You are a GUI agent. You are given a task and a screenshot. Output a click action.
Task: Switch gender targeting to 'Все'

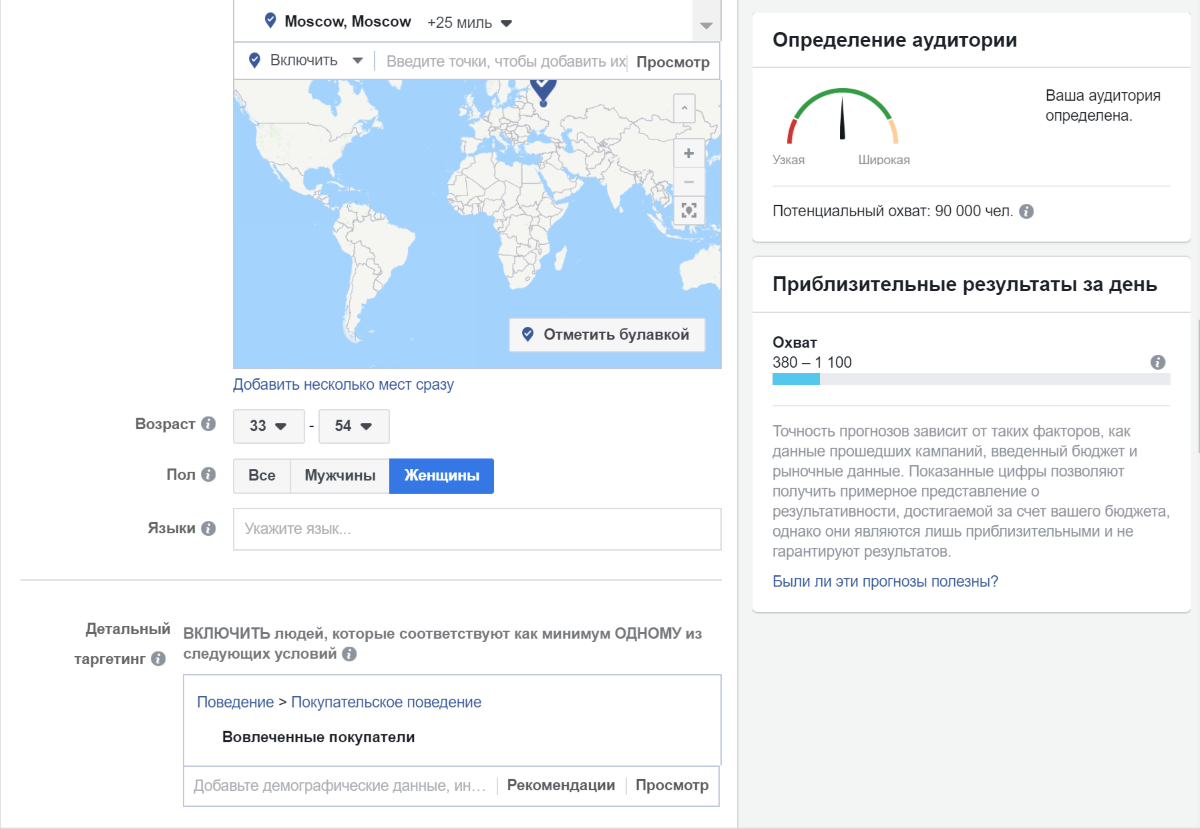[261, 475]
